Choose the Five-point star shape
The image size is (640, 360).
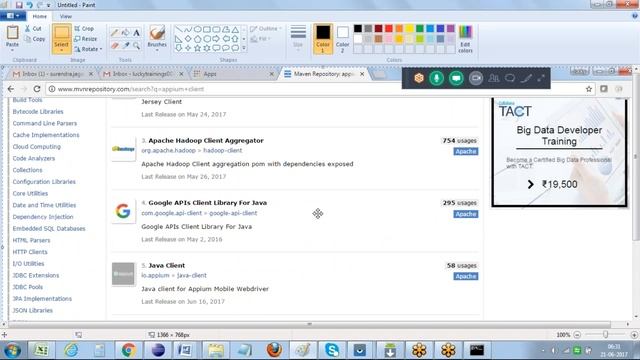click(x=198, y=48)
